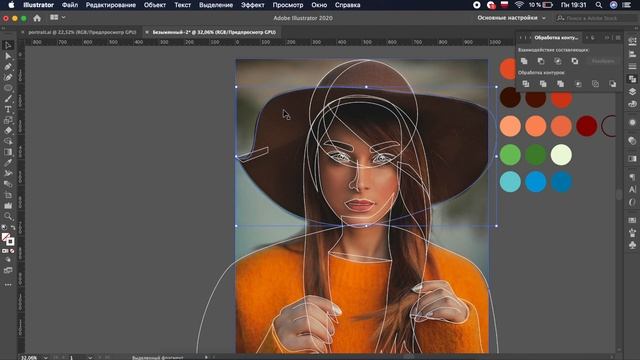The height and width of the screenshot is (360, 640).
Task: Select the Direct Selection tool
Action: [x=8, y=56]
